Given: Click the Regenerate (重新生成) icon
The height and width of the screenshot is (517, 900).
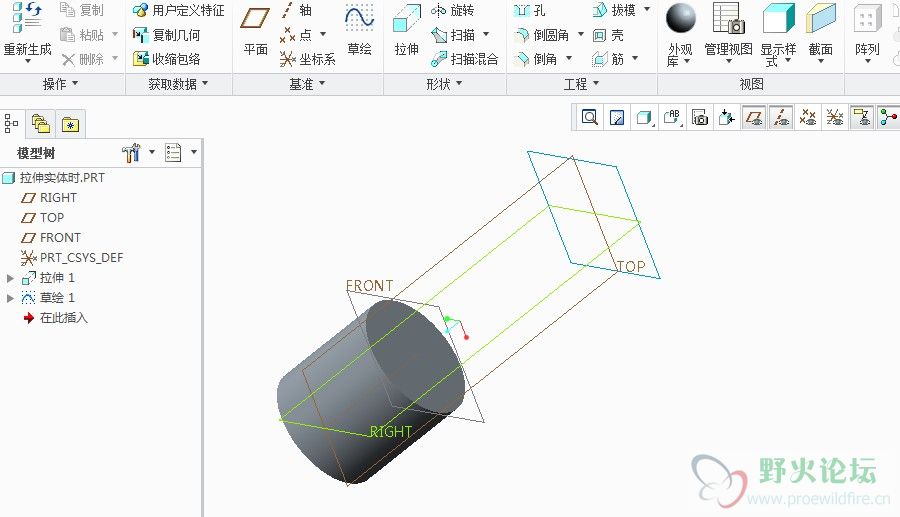Looking at the screenshot, I should point(27,17).
